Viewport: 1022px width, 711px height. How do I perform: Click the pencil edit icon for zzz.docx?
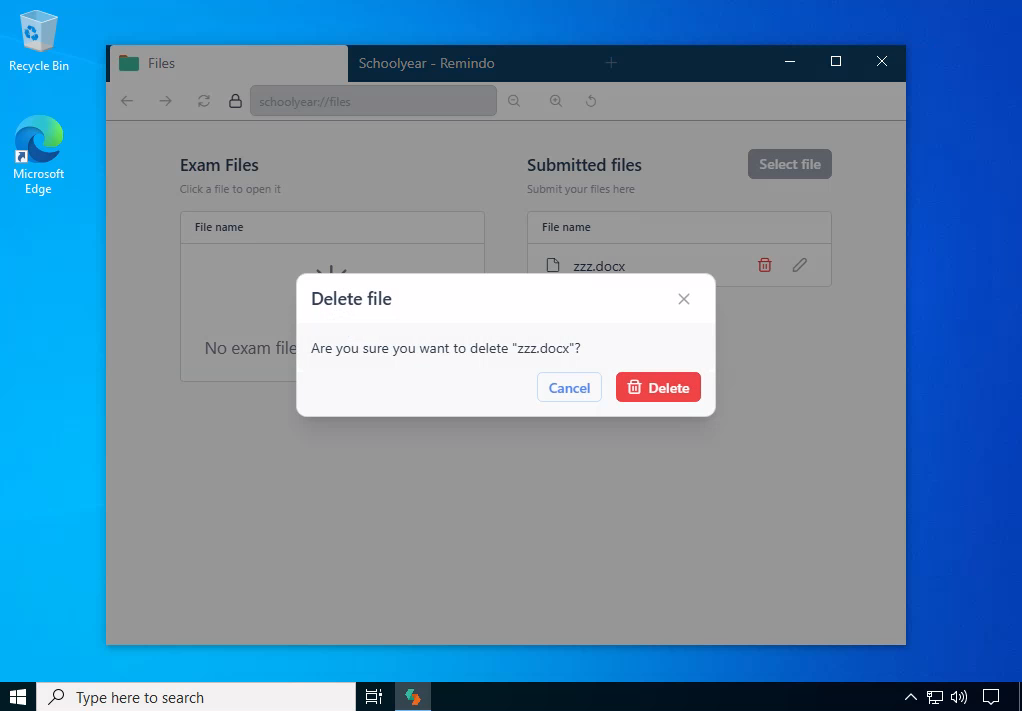point(799,265)
